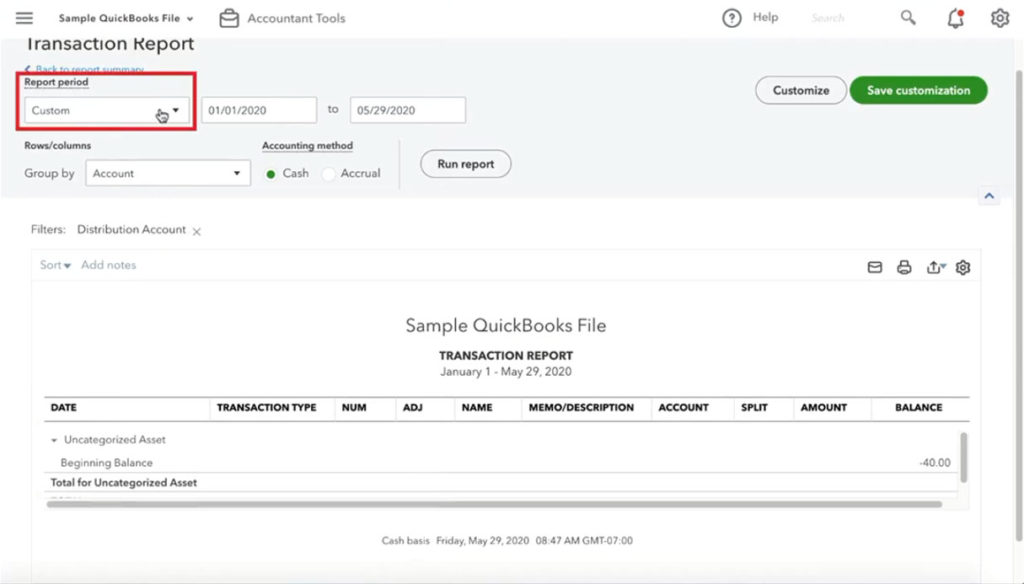Collapse the Uncategorized Asset section
This screenshot has width=1024, height=584.
point(53,439)
